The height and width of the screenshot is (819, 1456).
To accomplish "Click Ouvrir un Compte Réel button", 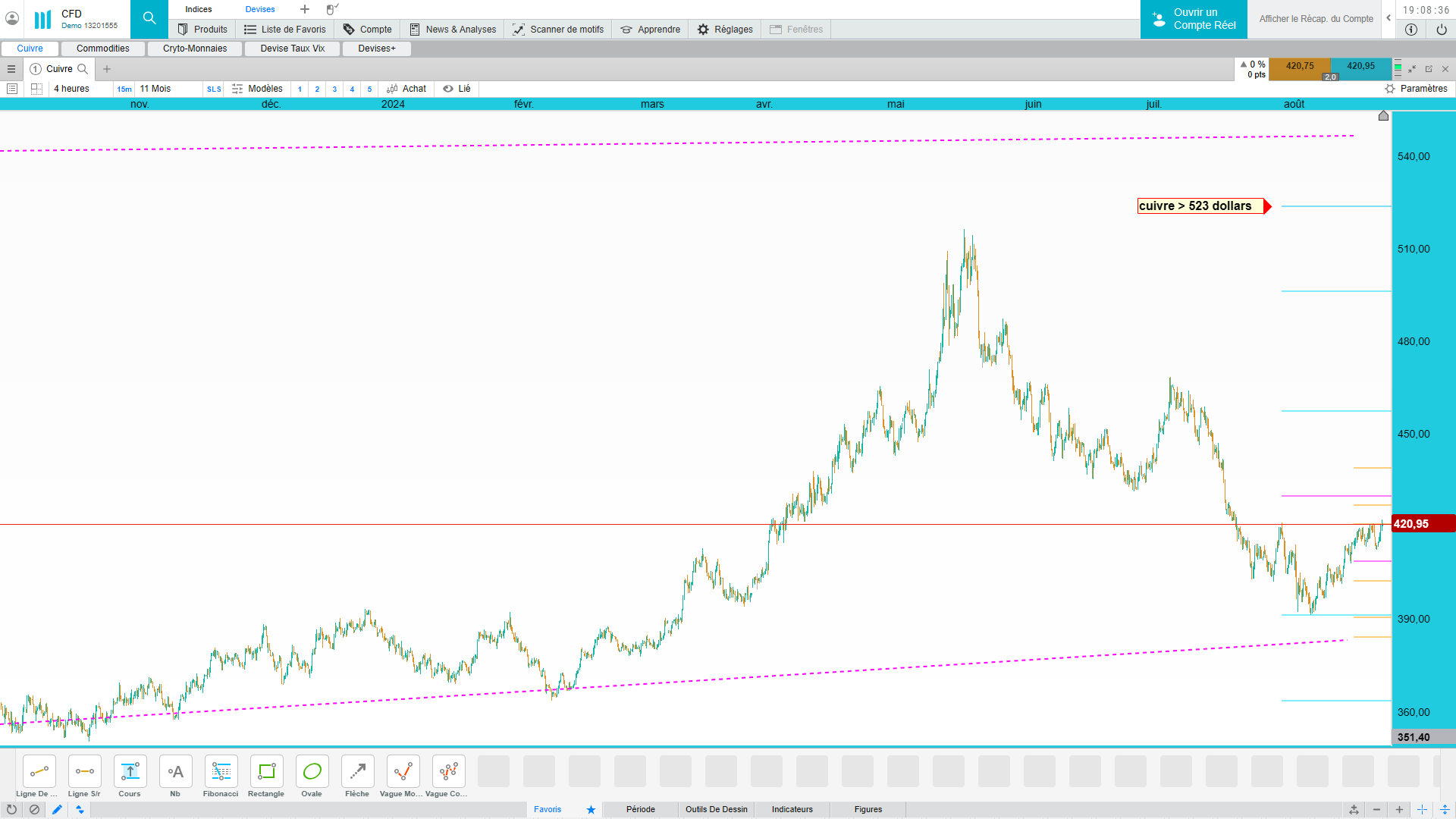I will click(x=1194, y=19).
